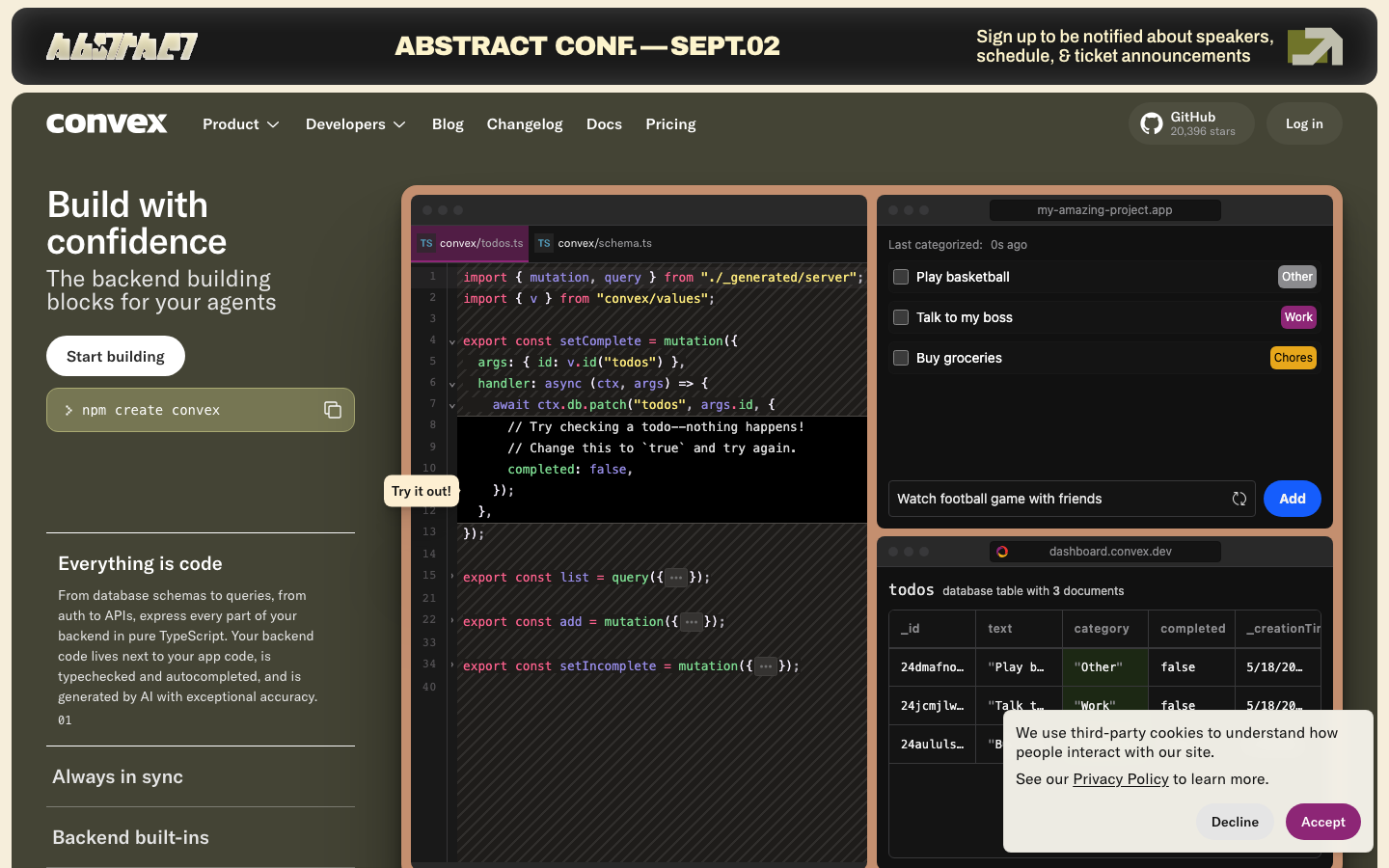Click the blue Add button
The height and width of the screenshot is (868, 1389).
1293,499
